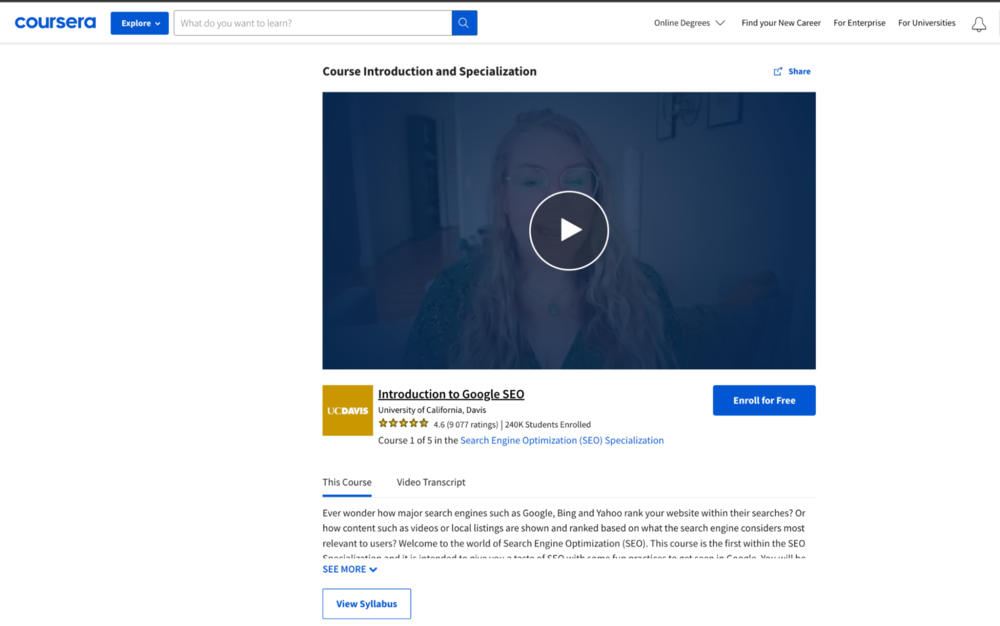This screenshot has width=1000, height=626.
Task: Go to For Universities
Action: (x=927, y=23)
